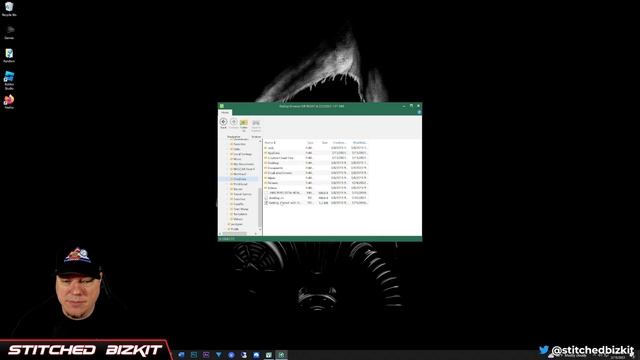
Task: Click the round blue taskbar icon
Action: tap(231, 355)
